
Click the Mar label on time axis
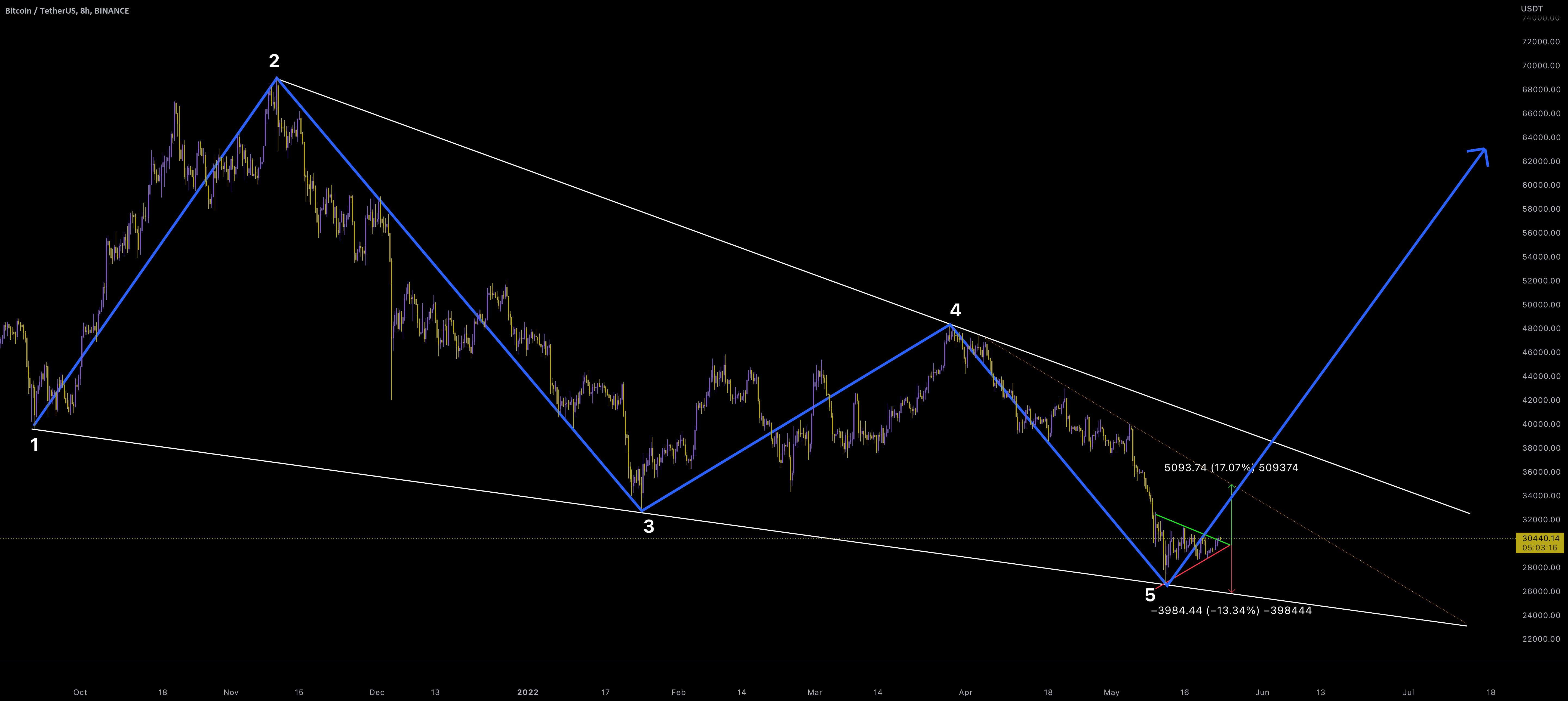pyautogui.click(x=814, y=693)
